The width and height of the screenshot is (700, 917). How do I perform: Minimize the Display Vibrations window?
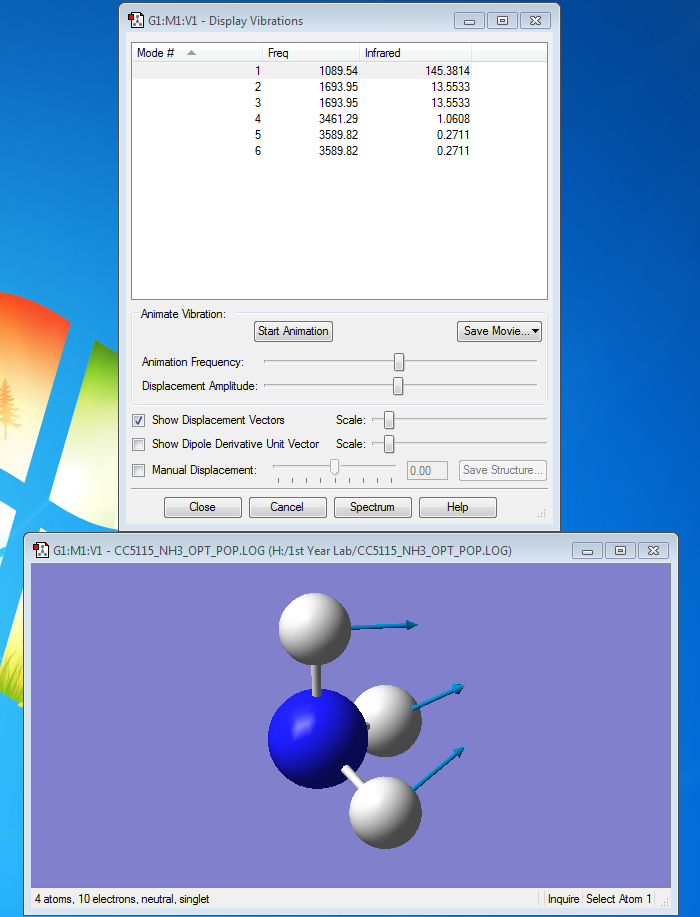(x=469, y=20)
